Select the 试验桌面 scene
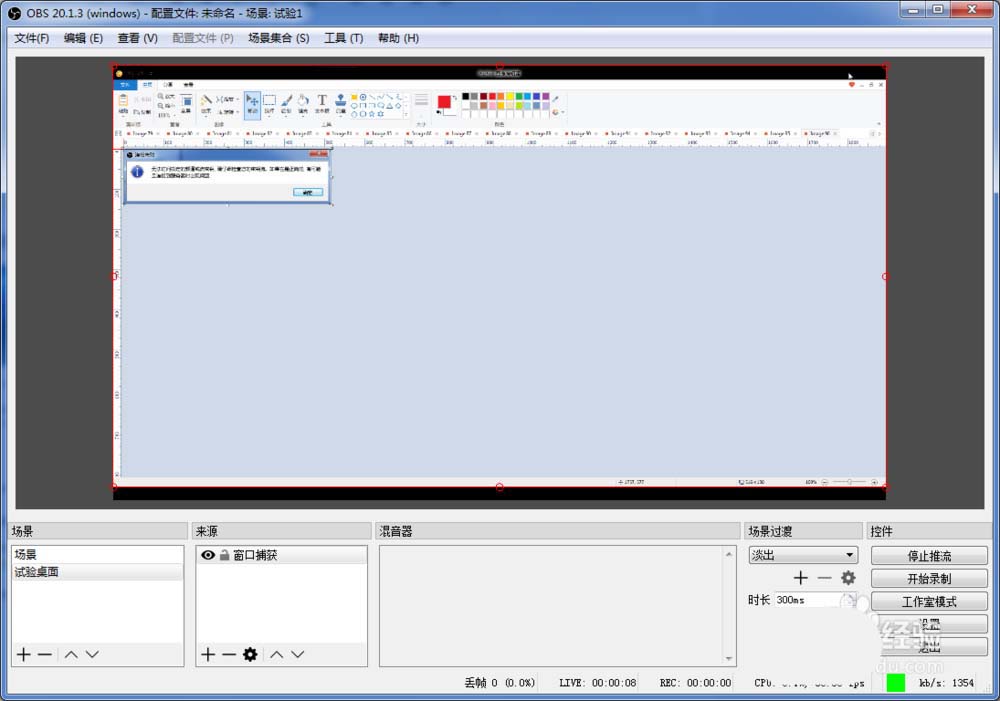The height and width of the screenshot is (701, 1000). click(x=37, y=571)
